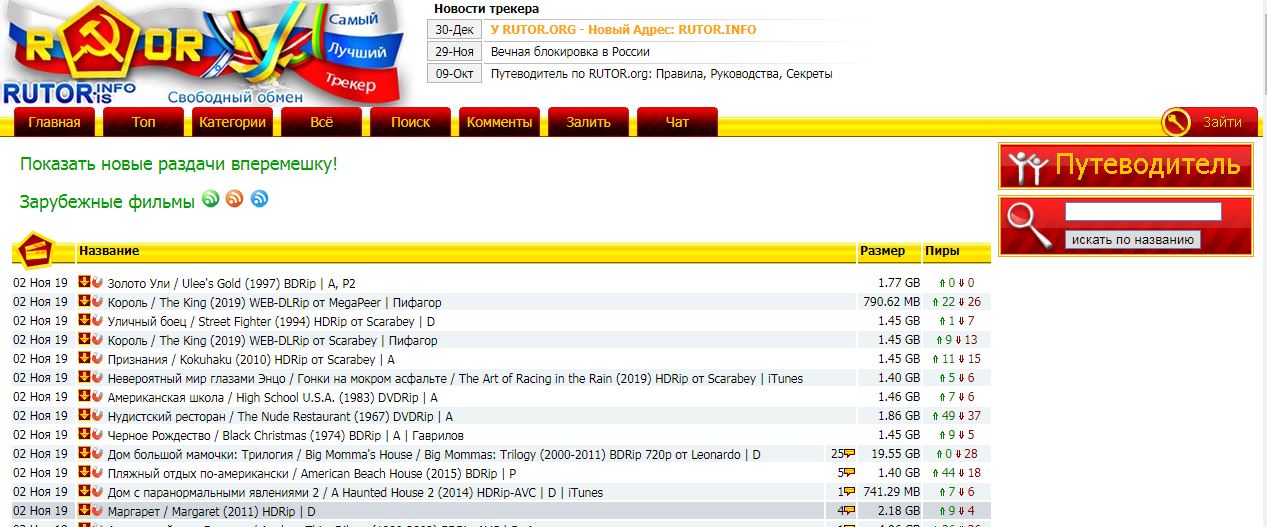Open Зарубежные фильмы category link
This screenshot has height=527, width=1267.
point(107,202)
